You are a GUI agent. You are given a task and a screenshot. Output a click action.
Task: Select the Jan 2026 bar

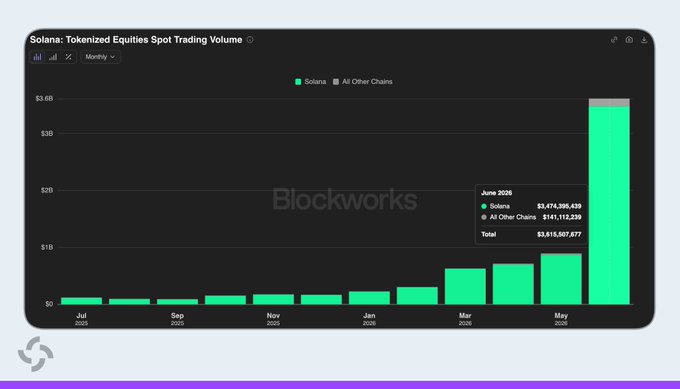coord(369,298)
